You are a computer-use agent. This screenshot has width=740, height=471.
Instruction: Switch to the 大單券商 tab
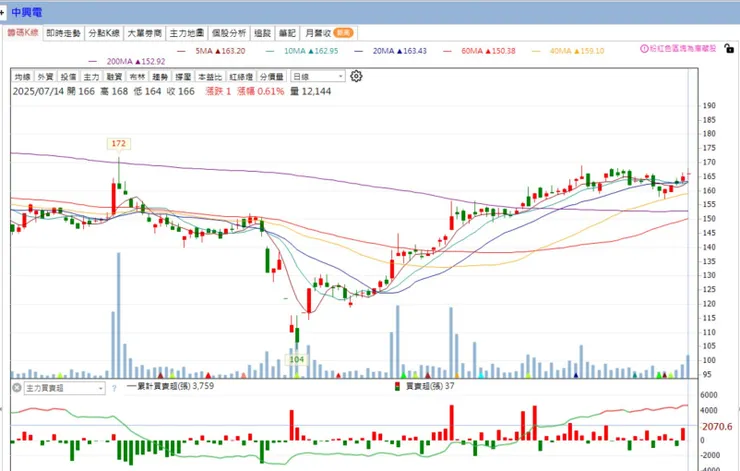(x=145, y=33)
